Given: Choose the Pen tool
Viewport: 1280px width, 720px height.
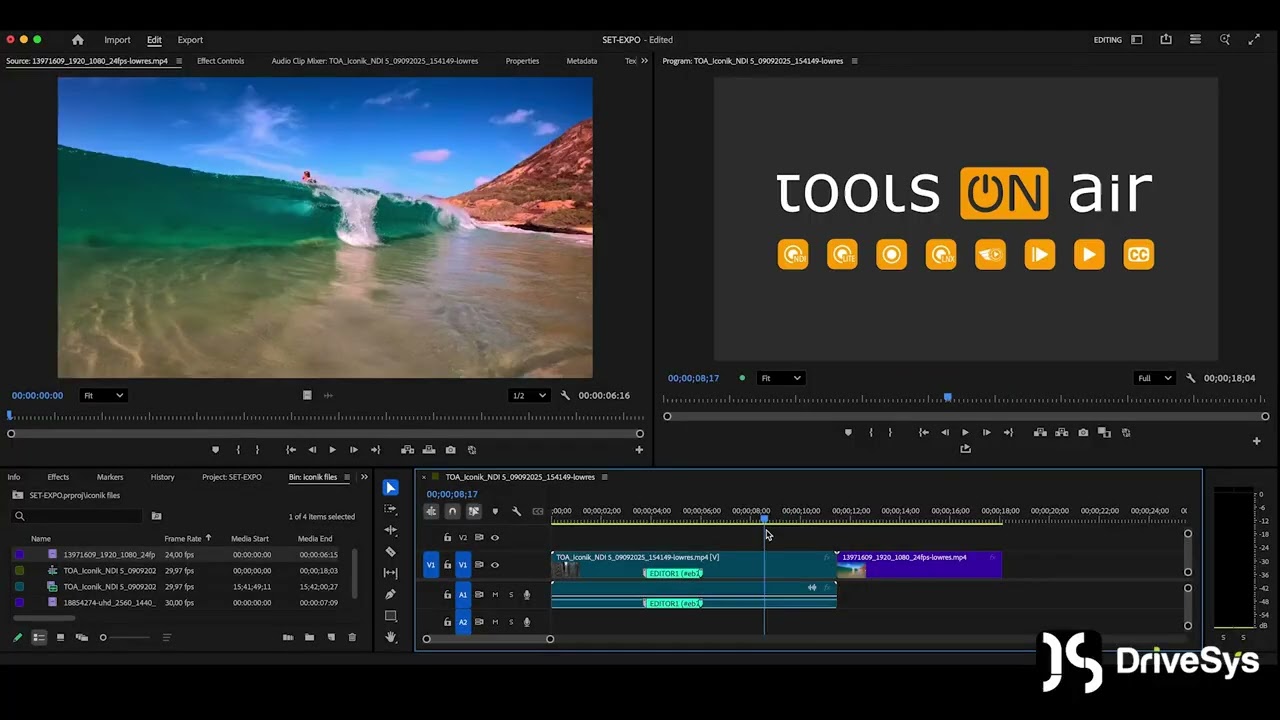Looking at the screenshot, I should click(x=391, y=594).
